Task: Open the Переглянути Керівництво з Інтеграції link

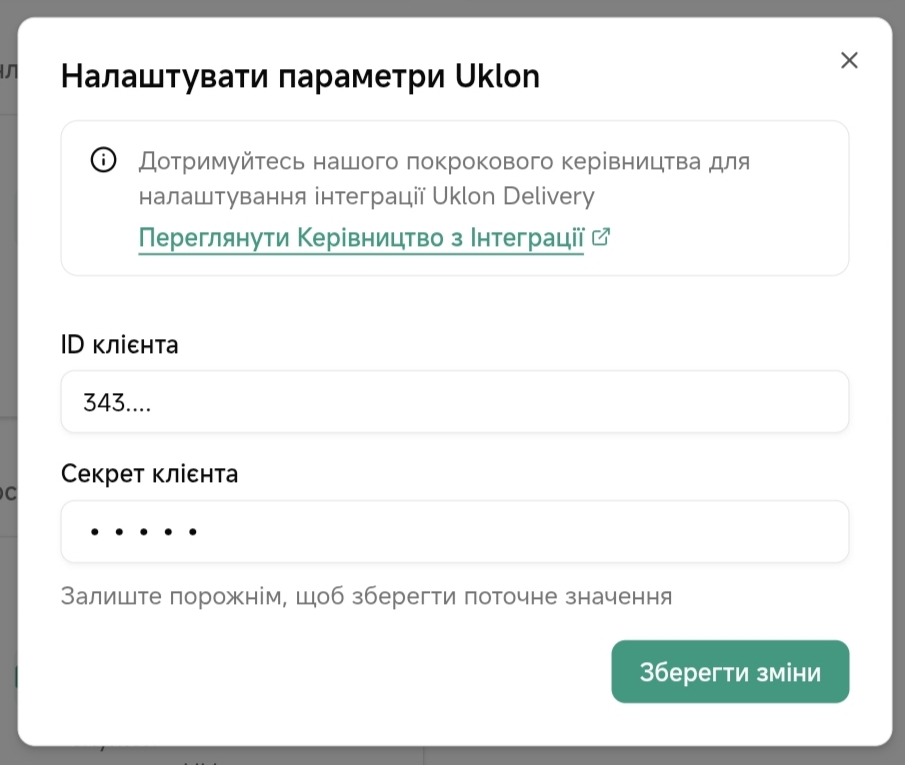Action: (x=360, y=239)
